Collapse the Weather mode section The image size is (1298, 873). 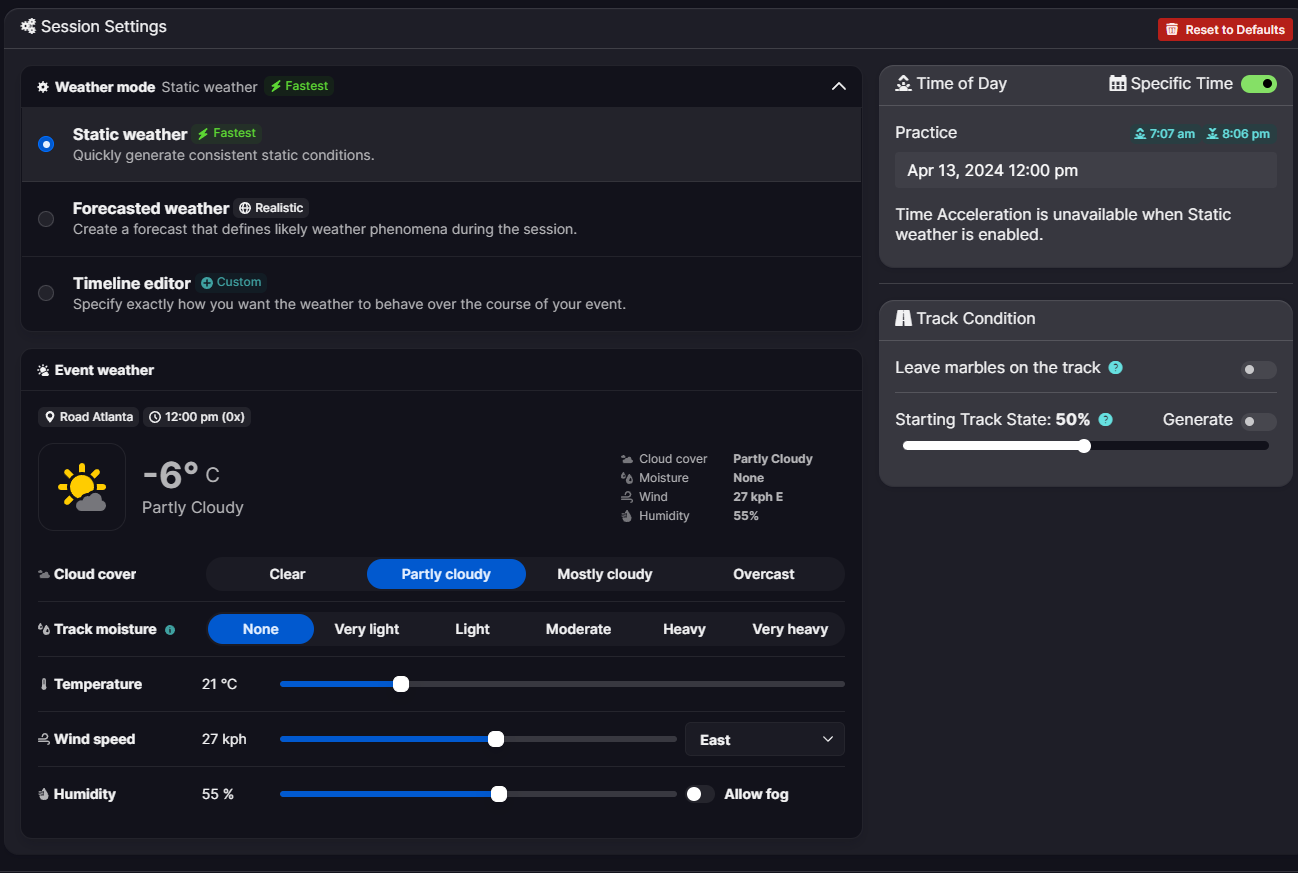coord(838,87)
